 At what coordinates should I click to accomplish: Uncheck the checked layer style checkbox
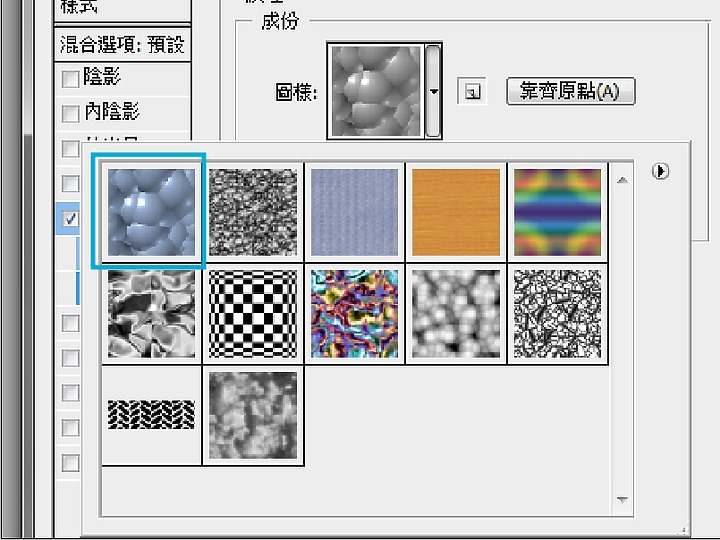pyautogui.click(x=70, y=219)
